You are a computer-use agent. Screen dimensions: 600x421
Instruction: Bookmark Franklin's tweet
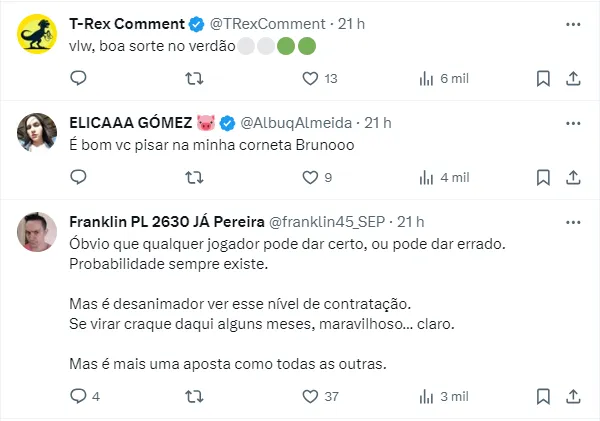click(543, 396)
